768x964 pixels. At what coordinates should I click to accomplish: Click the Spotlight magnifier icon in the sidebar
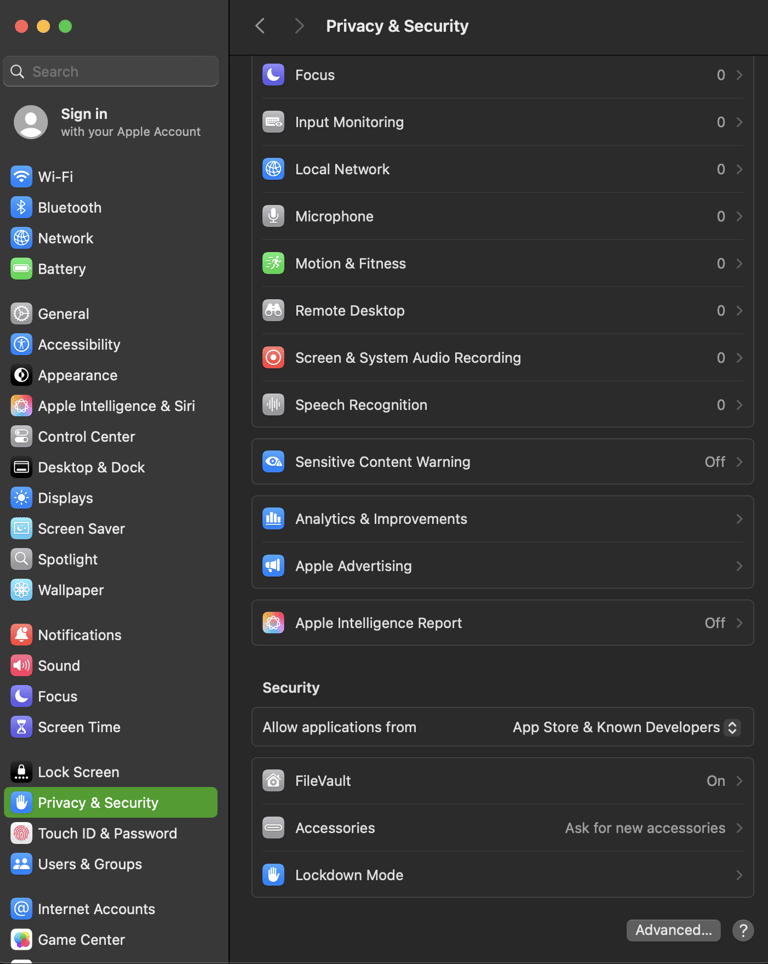[22, 559]
